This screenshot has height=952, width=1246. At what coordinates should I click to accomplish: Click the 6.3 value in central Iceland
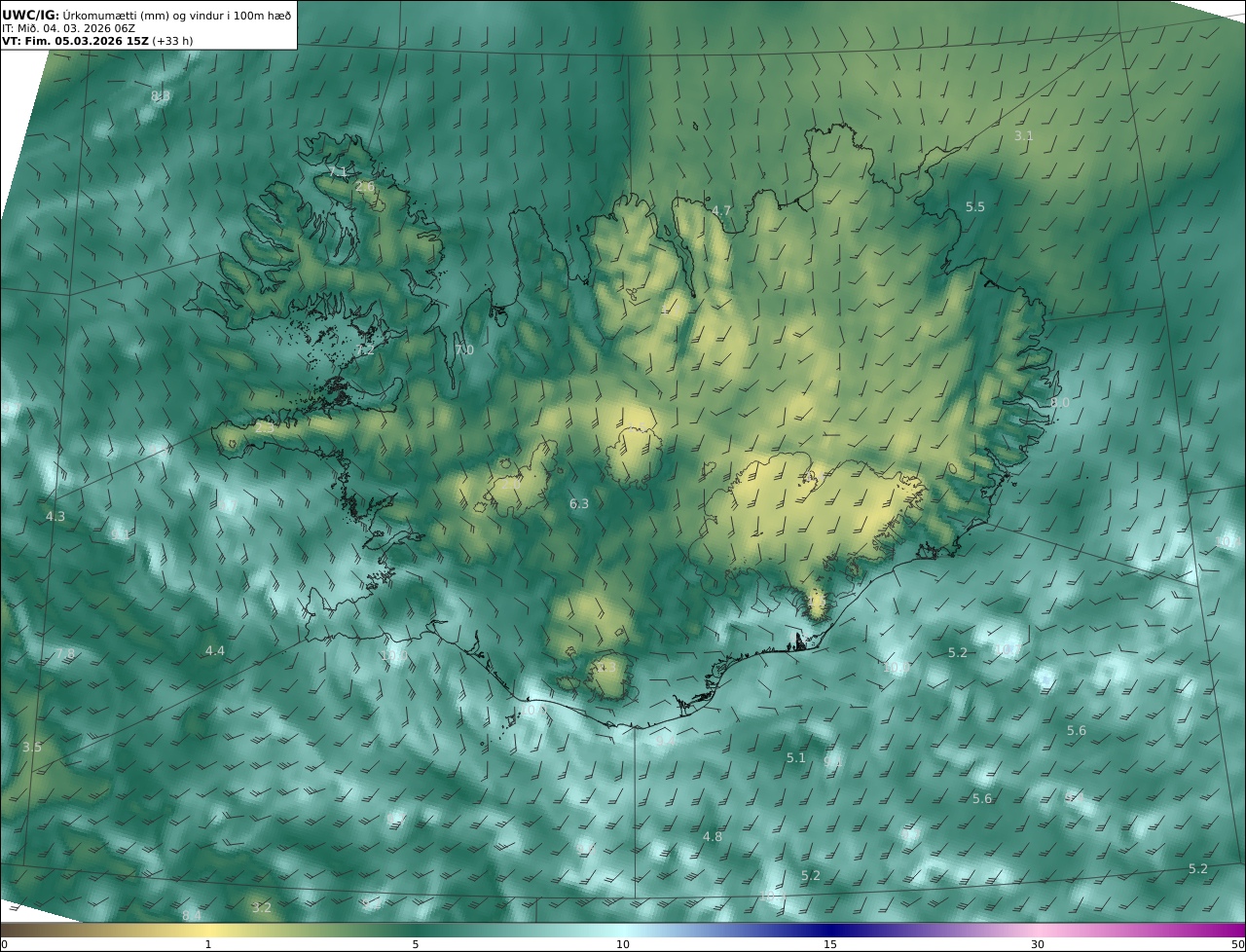pos(579,504)
